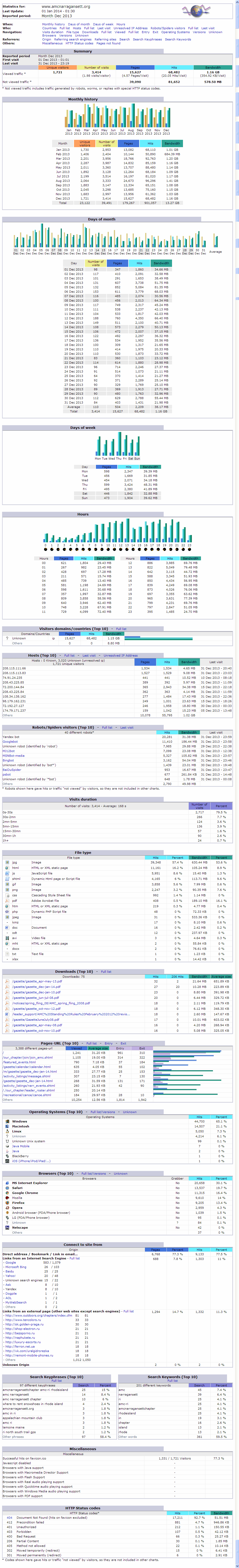This screenshot has width=239, height=1568.
Task: Open Unresolved IP Address link in Hosts header
Action: 120,656
